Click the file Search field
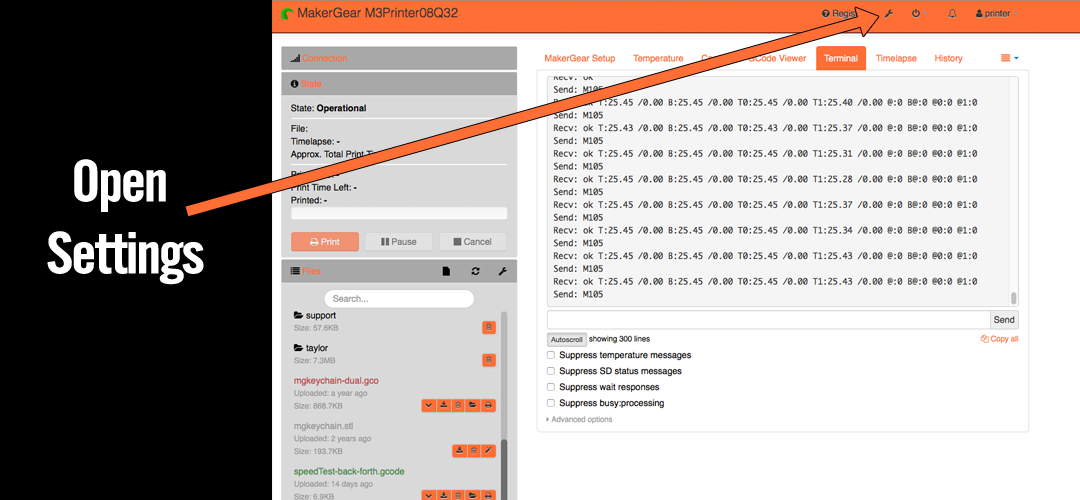Image resolution: width=1080 pixels, height=500 pixels. pyautogui.click(x=399, y=298)
